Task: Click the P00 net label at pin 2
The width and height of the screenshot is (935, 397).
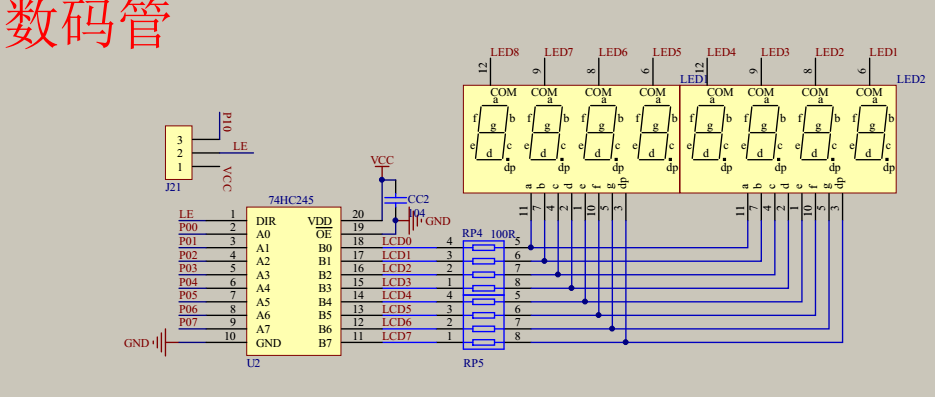Action: (188, 227)
